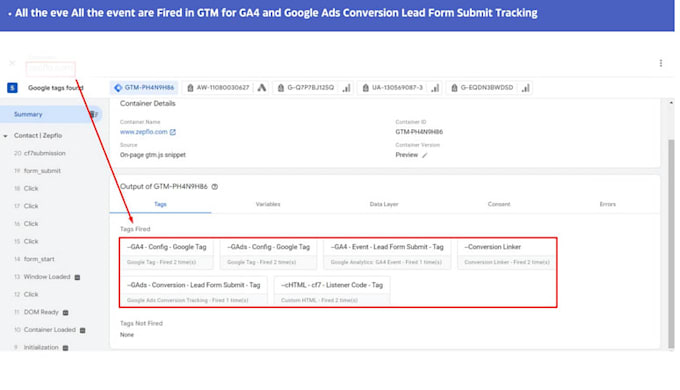Open cHTML - cf7 - Listener Code tag card
Screen dimensions: 680x390
[332, 292]
